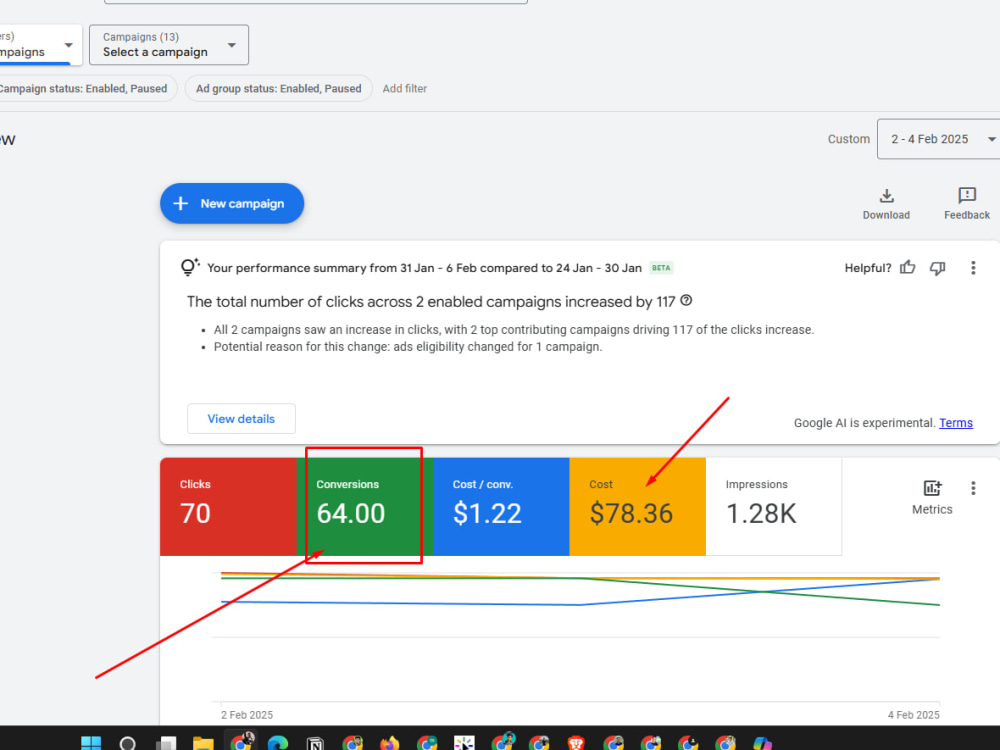
Task: Open Brave browser from the taskbar
Action: [576, 743]
